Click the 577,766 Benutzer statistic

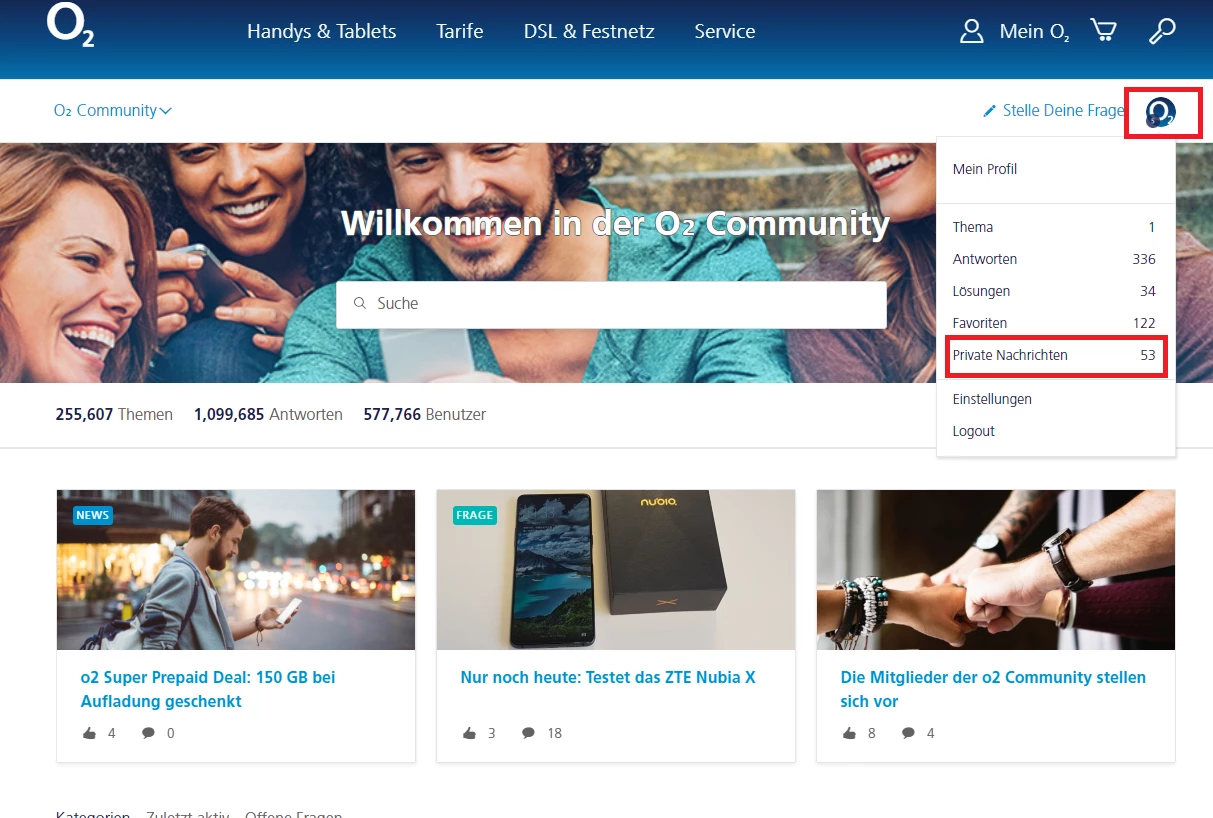[425, 414]
